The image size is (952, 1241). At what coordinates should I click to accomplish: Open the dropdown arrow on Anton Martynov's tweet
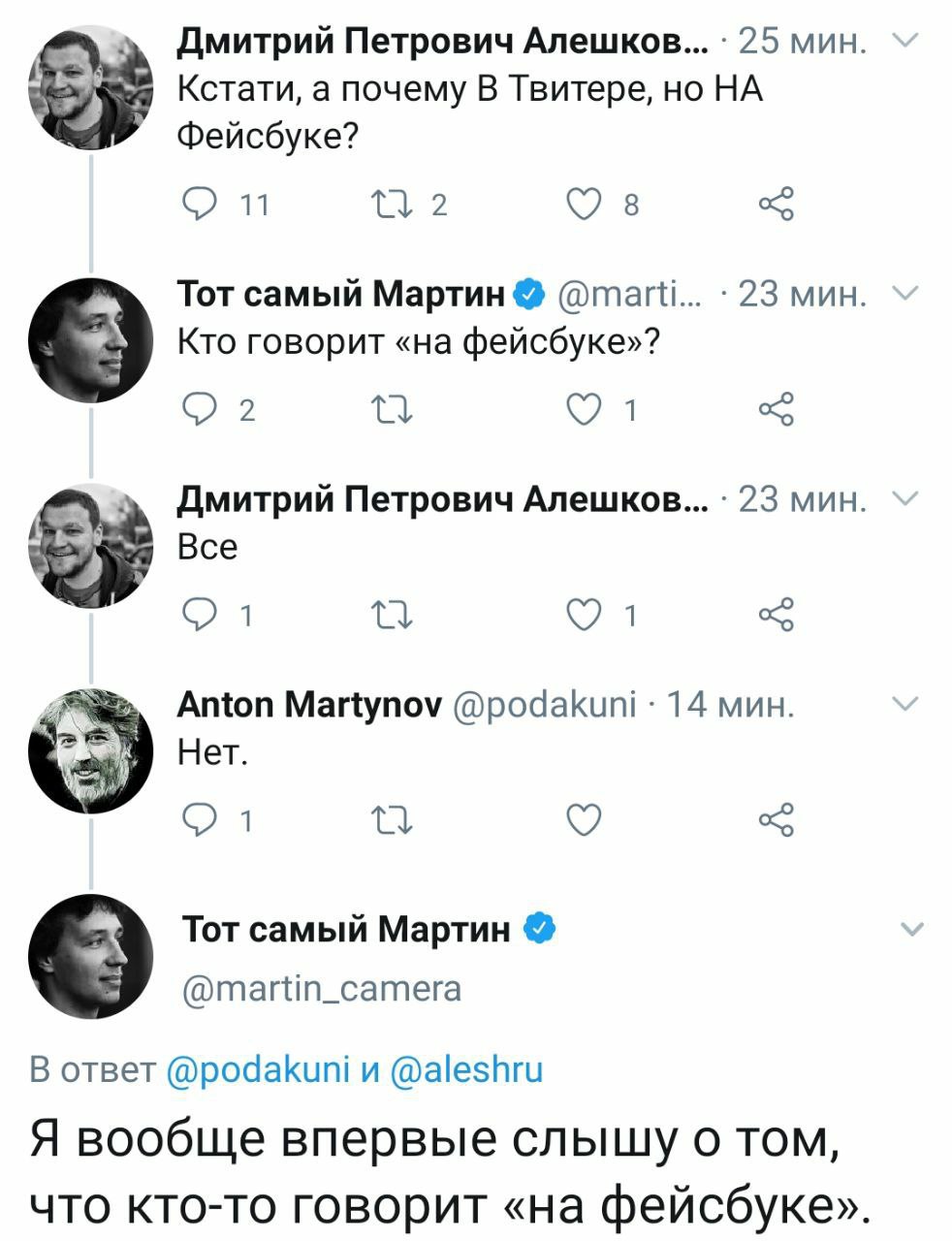pos(903,705)
